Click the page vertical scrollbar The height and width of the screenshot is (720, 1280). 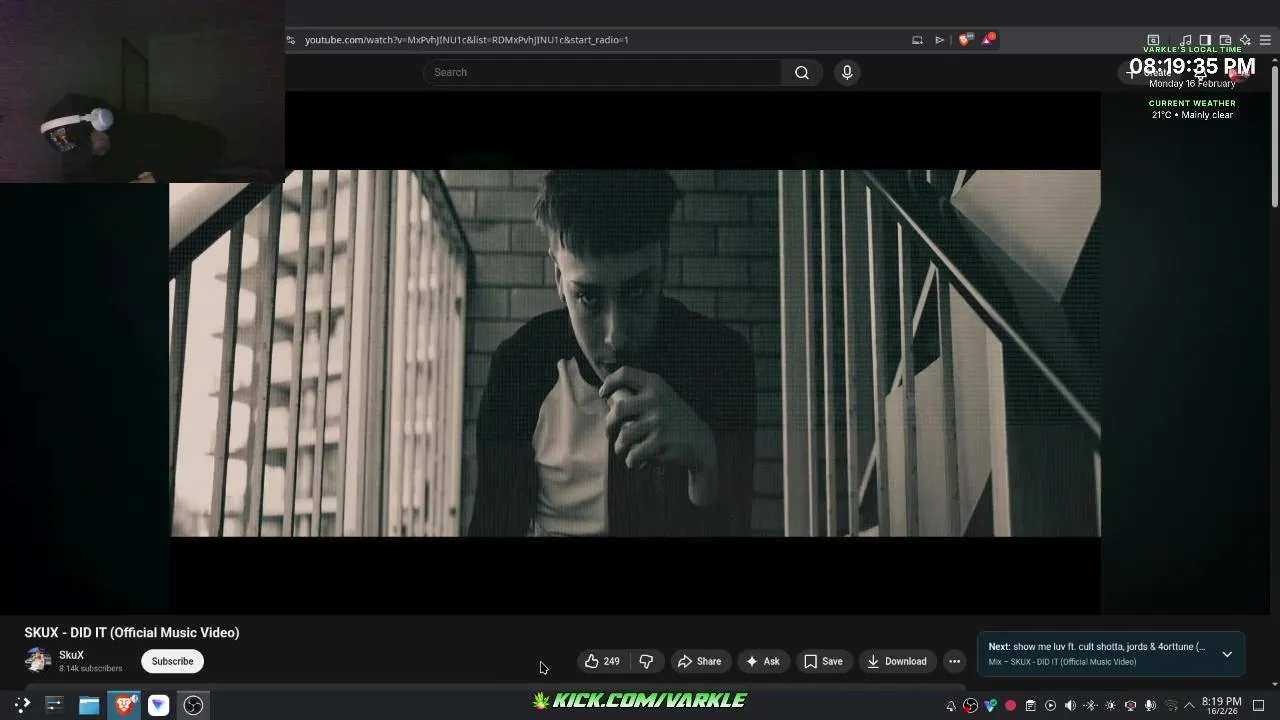(x=1275, y=135)
